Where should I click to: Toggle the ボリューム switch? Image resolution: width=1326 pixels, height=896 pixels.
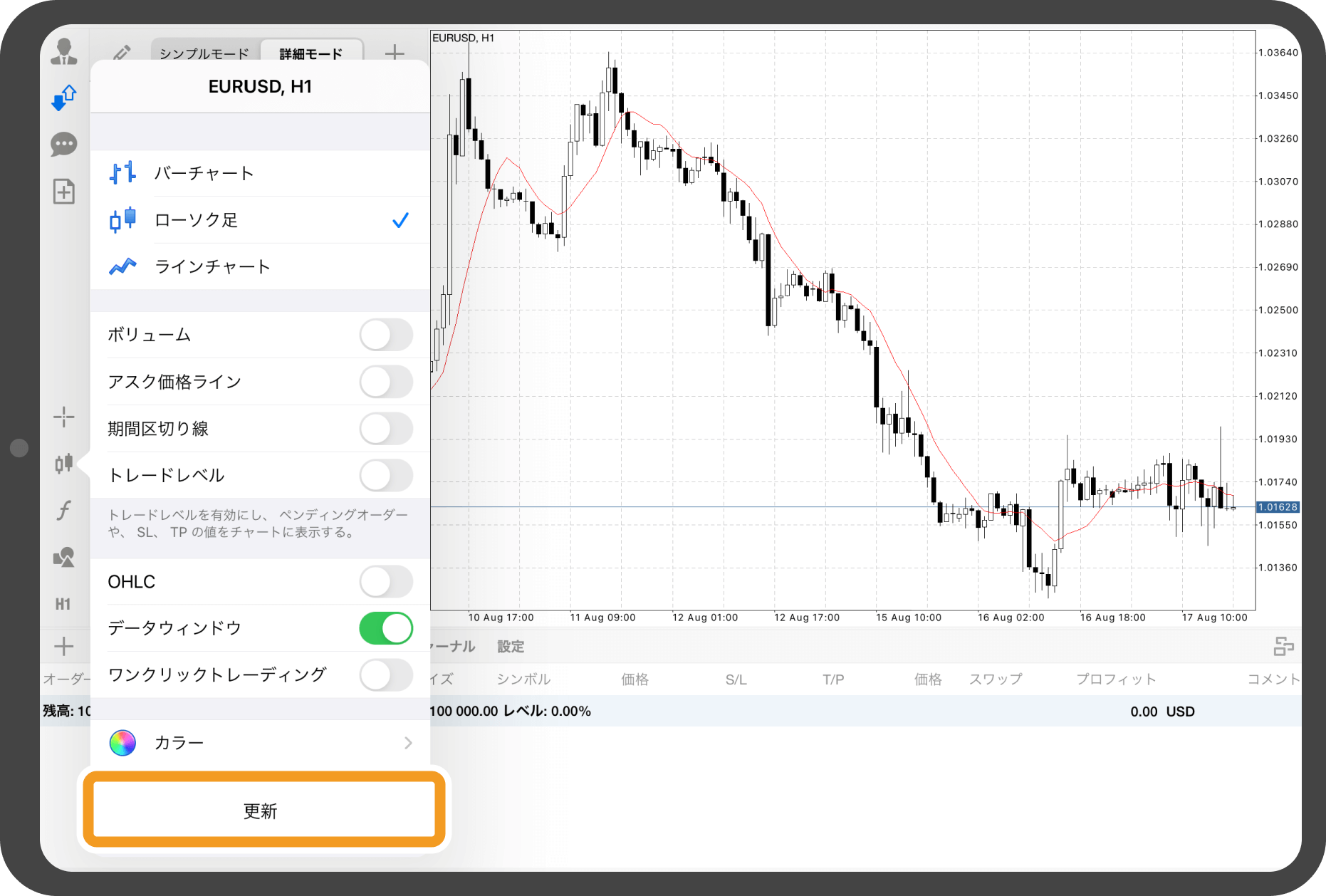[386, 335]
